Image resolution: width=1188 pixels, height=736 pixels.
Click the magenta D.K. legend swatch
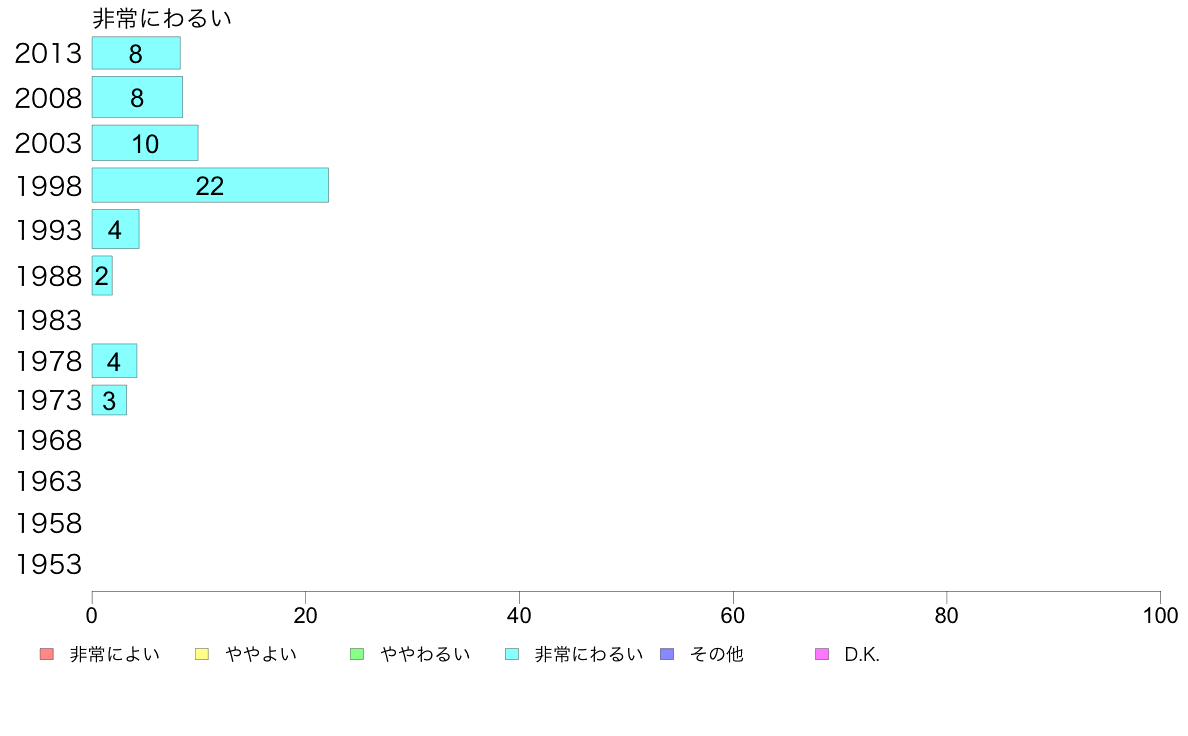(822, 654)
